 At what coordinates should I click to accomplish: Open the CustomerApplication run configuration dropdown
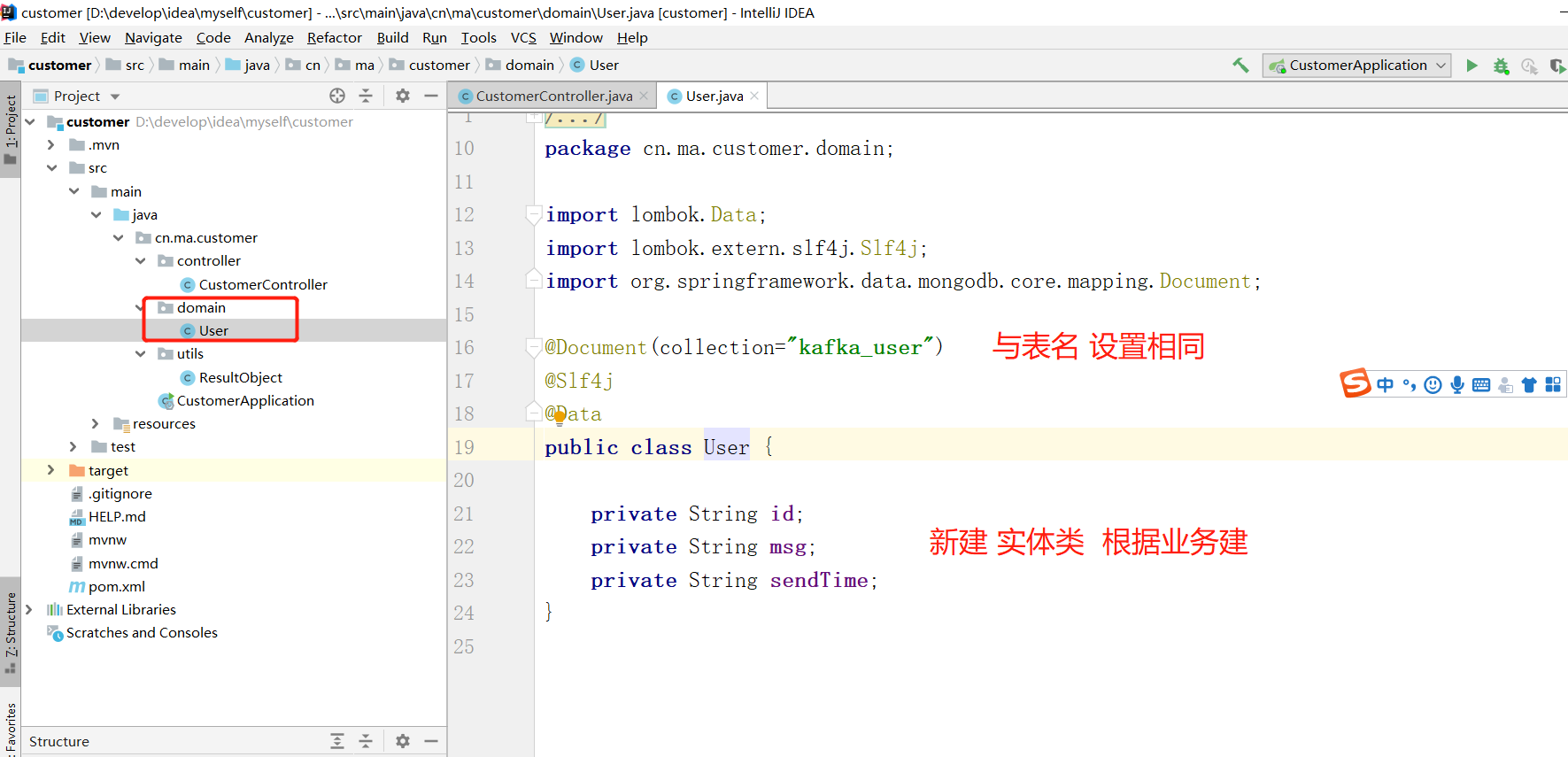click(1356, 66)
